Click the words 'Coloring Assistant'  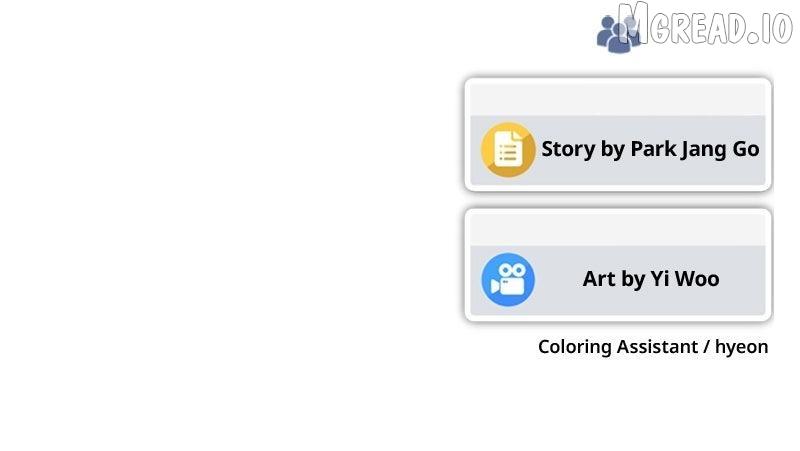618,347
